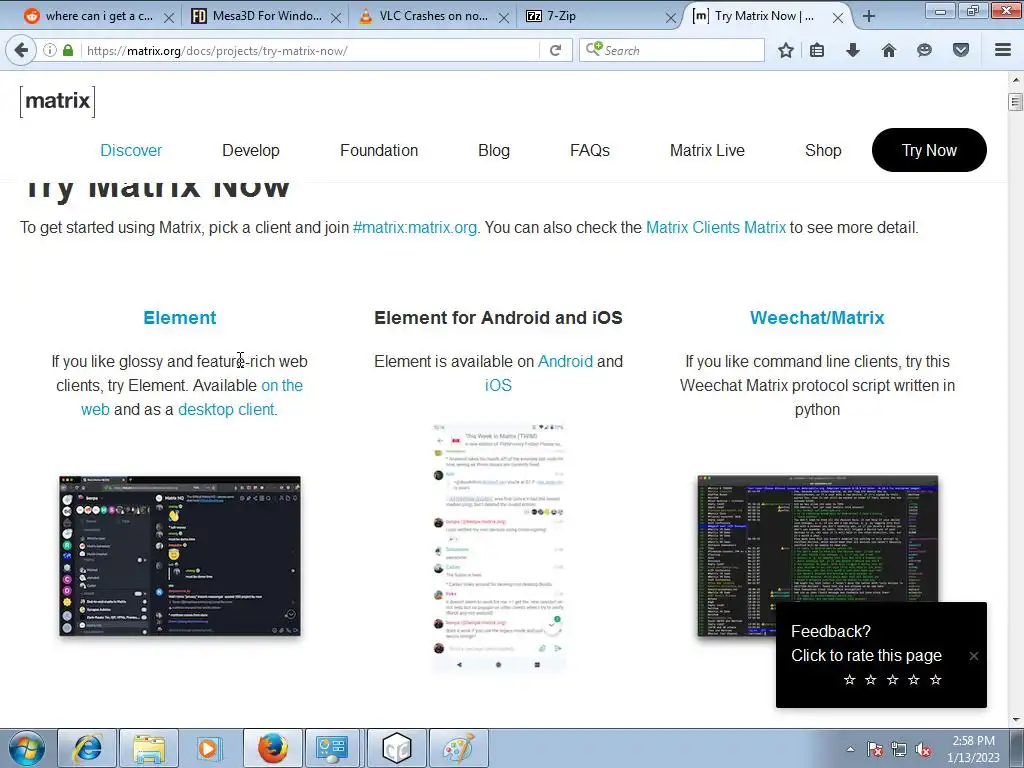Follow the desktop client link
Screen dimensions: 1024x768
[226, 409]
